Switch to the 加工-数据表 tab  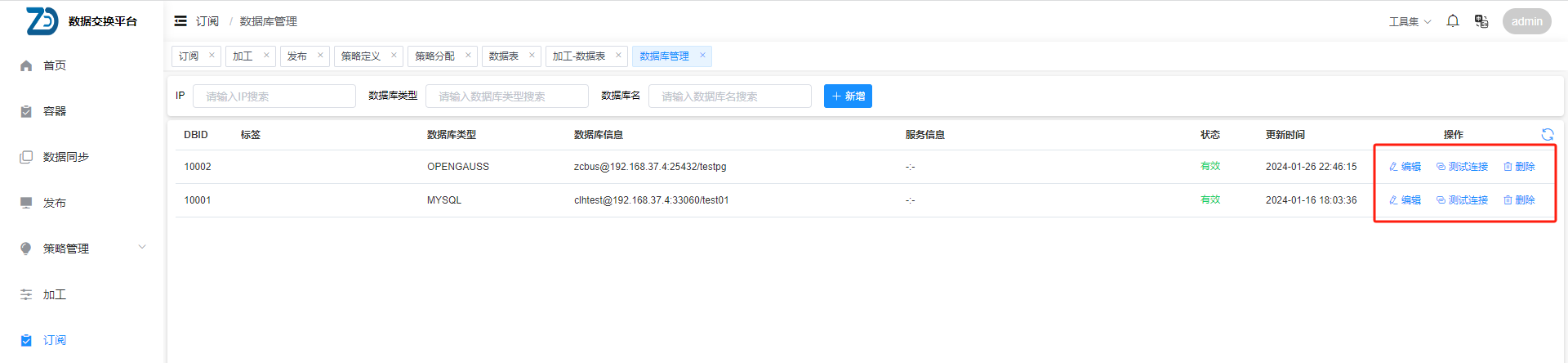pos(579,56)
